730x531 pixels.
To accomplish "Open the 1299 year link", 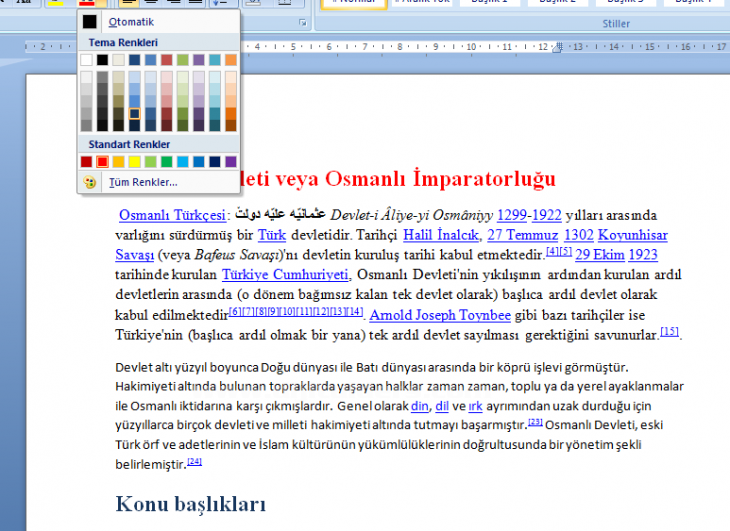I will 512,215.
